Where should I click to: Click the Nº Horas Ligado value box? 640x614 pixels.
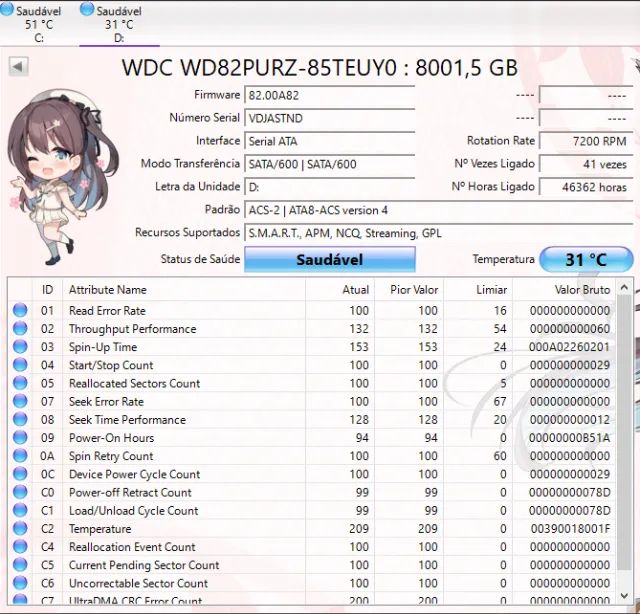[585, 187]
